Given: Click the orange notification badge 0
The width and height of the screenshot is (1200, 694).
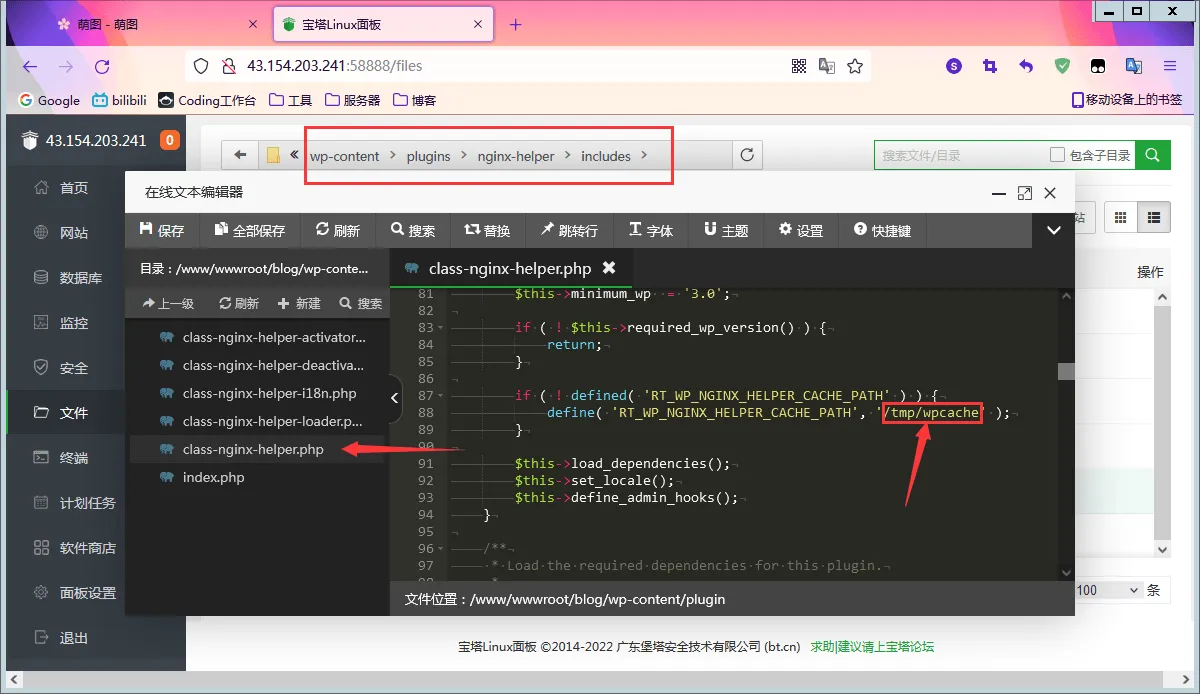Looking at the screenshot, I should 169,140.
